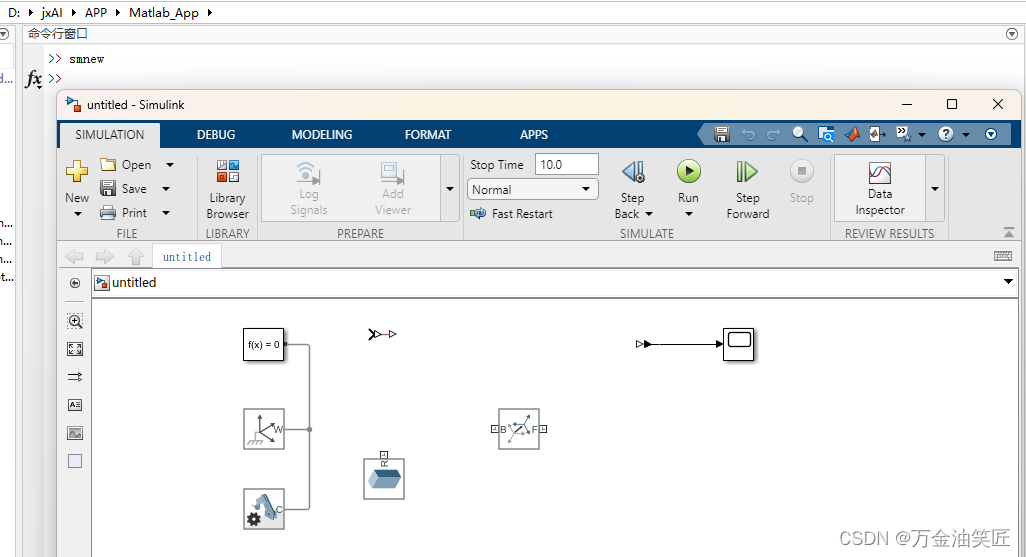Switch to the DEBUG tab
This screenshot has width=1026, height=557.
click(x=216, y=135)
